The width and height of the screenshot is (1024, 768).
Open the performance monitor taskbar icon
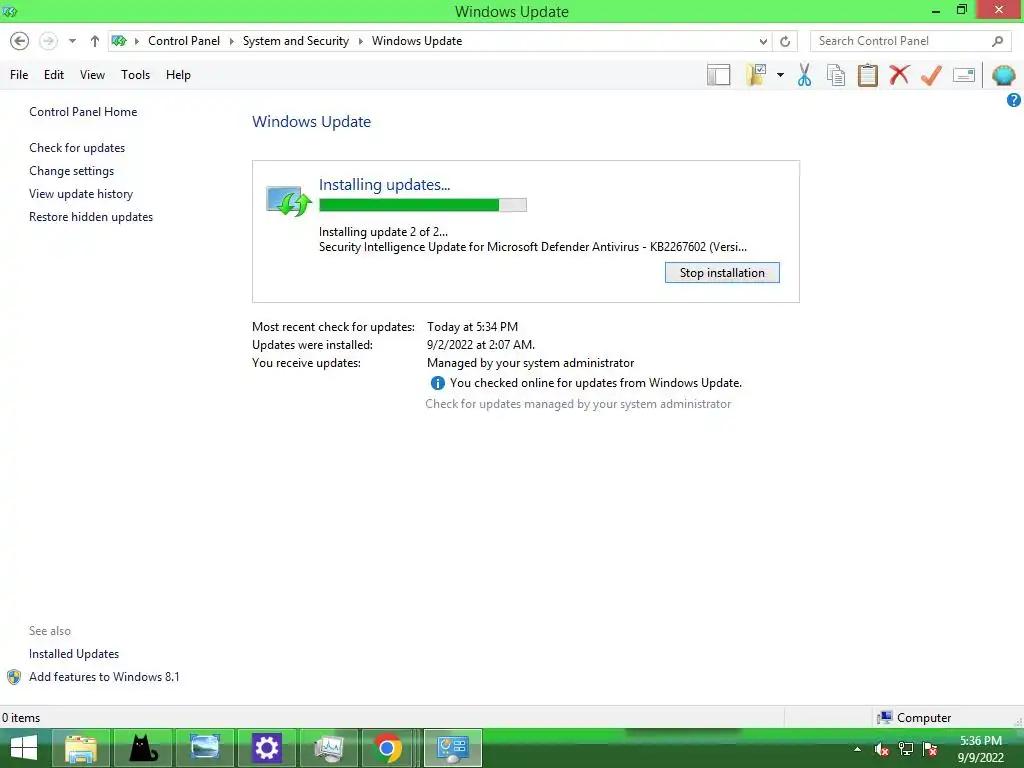(x=329, y=748)
